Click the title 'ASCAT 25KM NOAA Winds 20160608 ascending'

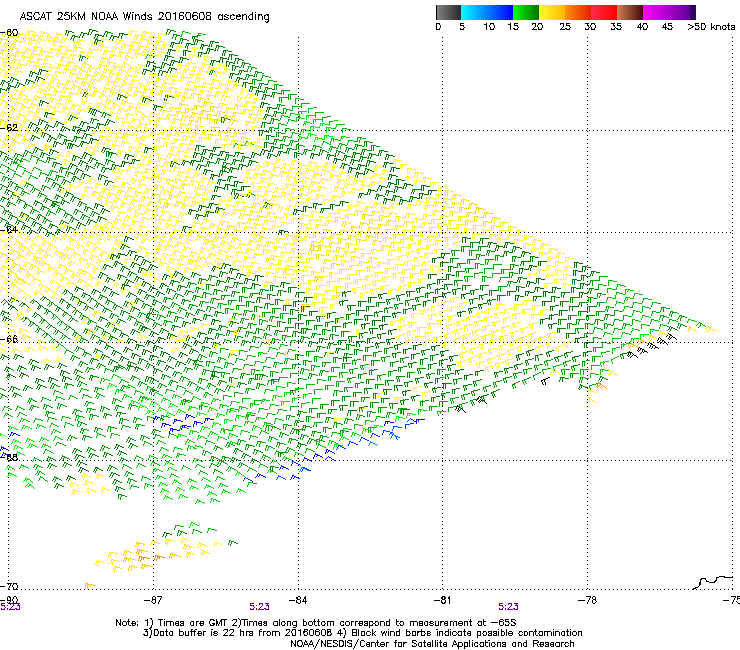144,17
